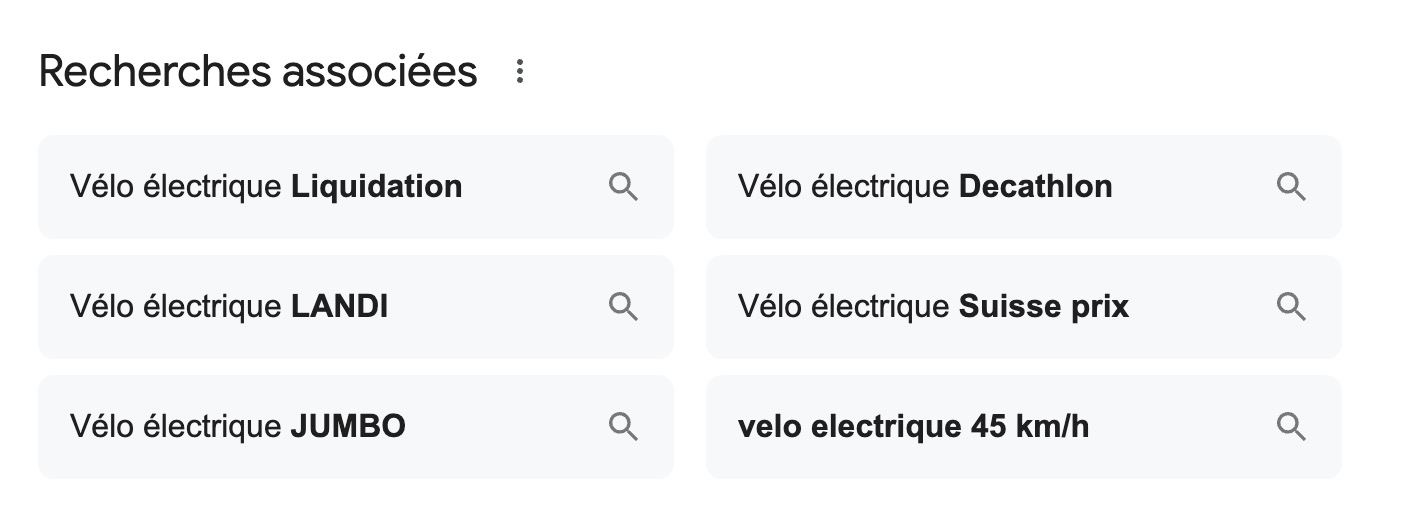Image resolution: width=1402 pixels, height=524 pixels.
Task: Click the search icon beside 45 km/h
Action: [1291, 427]
